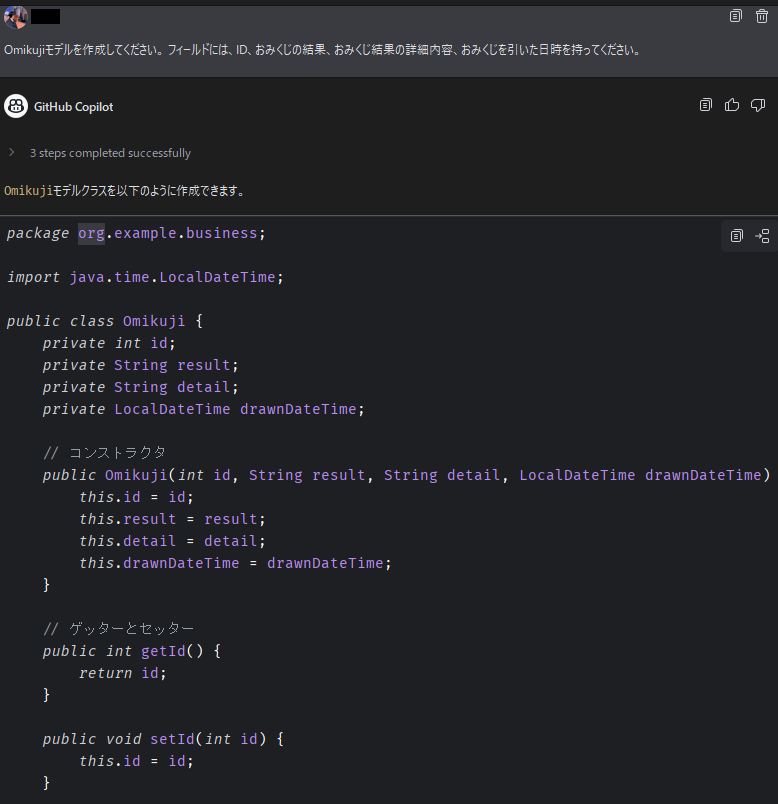This screenshot has width=778, height=804.
Task: Click the 'this.detail = detail;' line
Action: click(x=172, y=541)
